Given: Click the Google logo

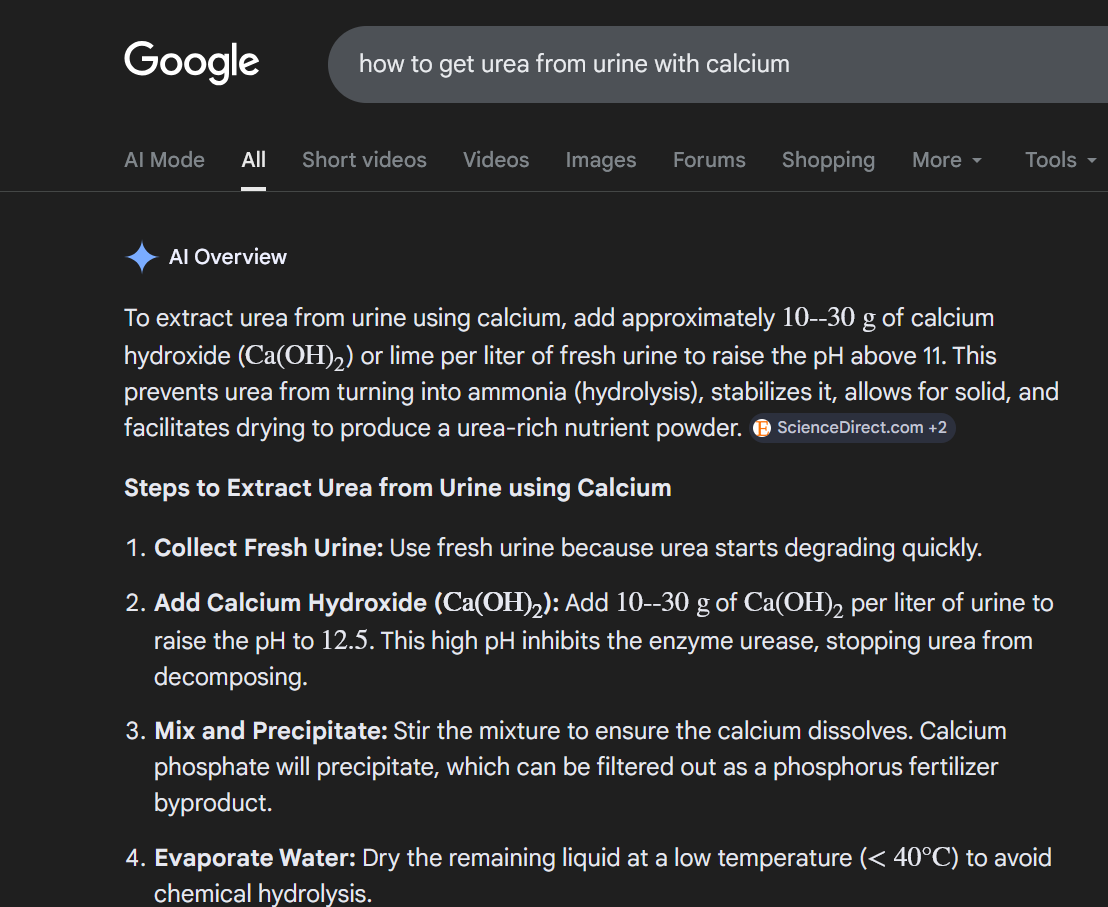Looking at the screenshot, I should point(192,62).
